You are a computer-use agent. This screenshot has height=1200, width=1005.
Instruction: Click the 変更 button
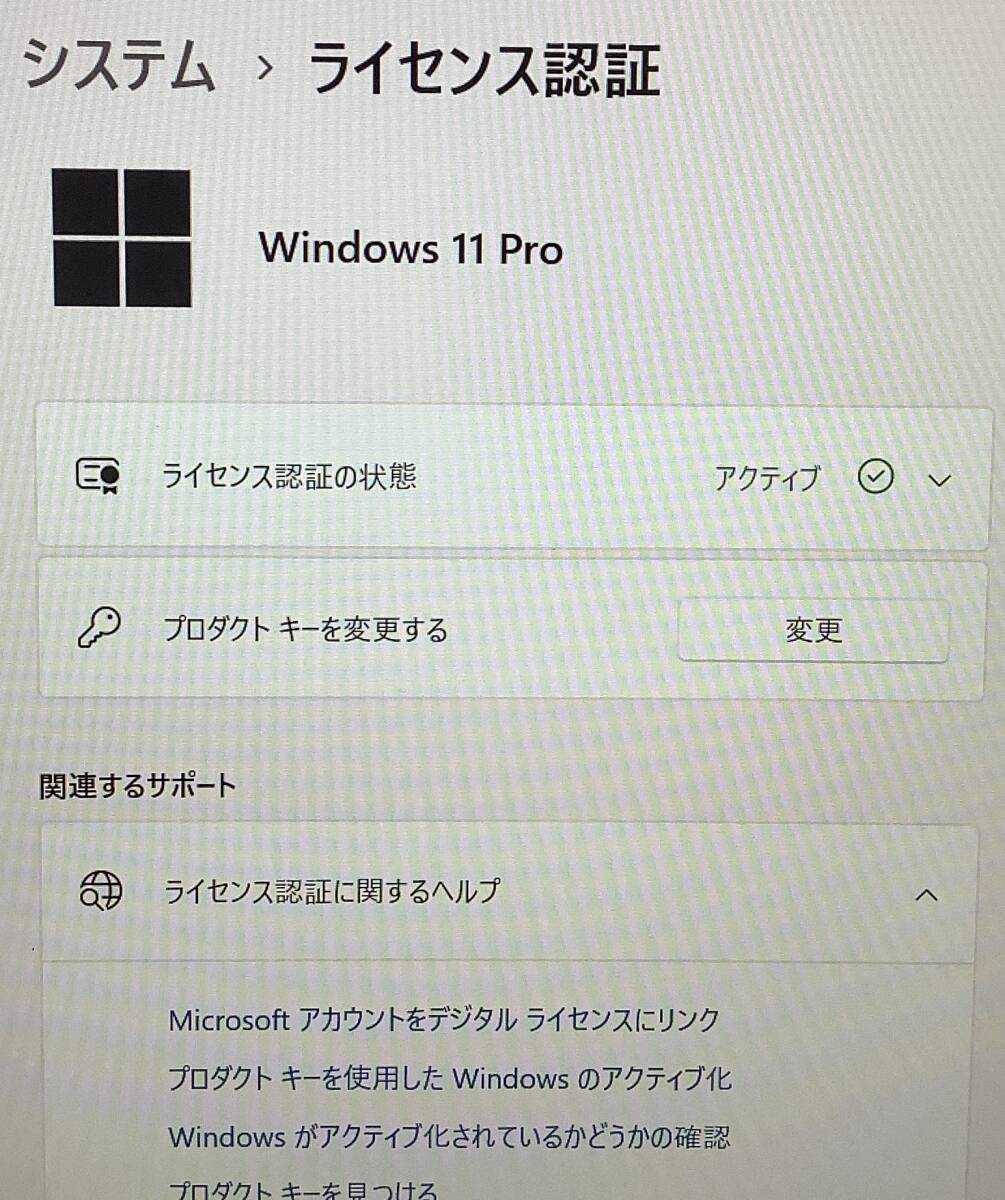click(x=813, y=631)
